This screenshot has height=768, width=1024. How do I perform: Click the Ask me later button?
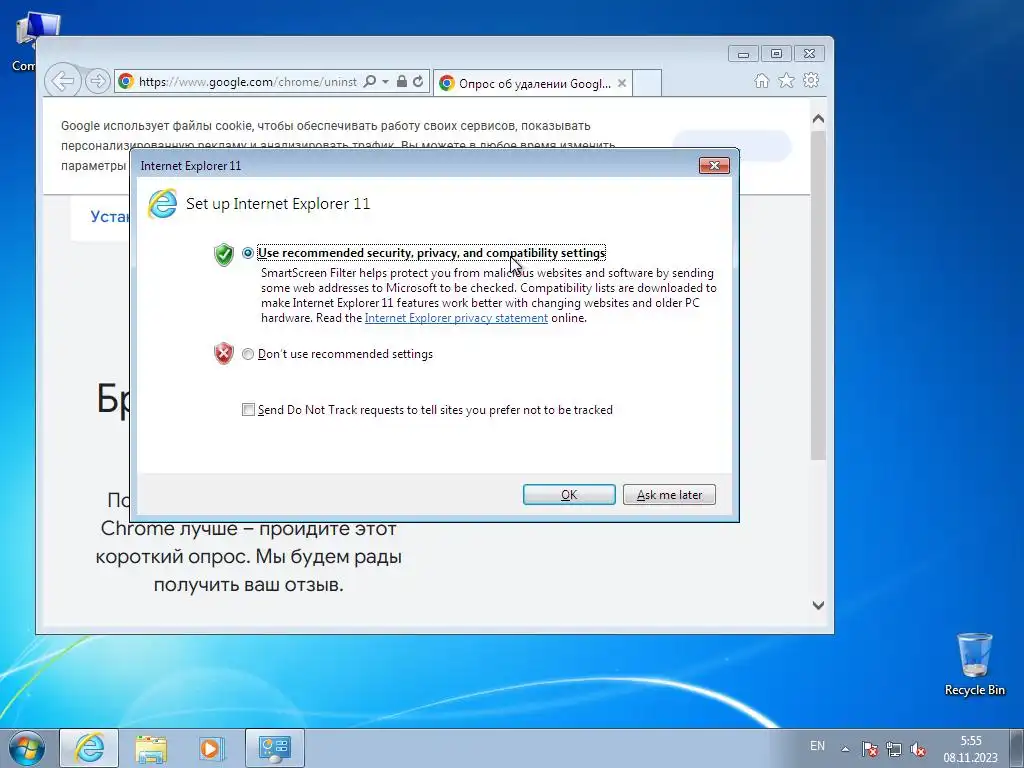[669, 494]
